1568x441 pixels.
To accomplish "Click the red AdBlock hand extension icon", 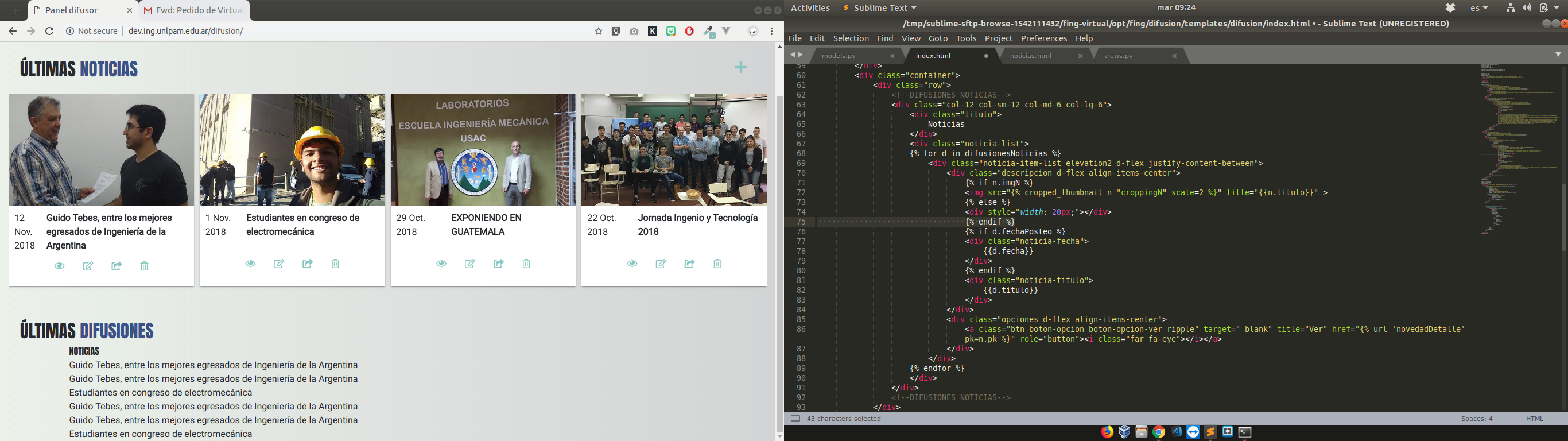I will tap(689, 31).
